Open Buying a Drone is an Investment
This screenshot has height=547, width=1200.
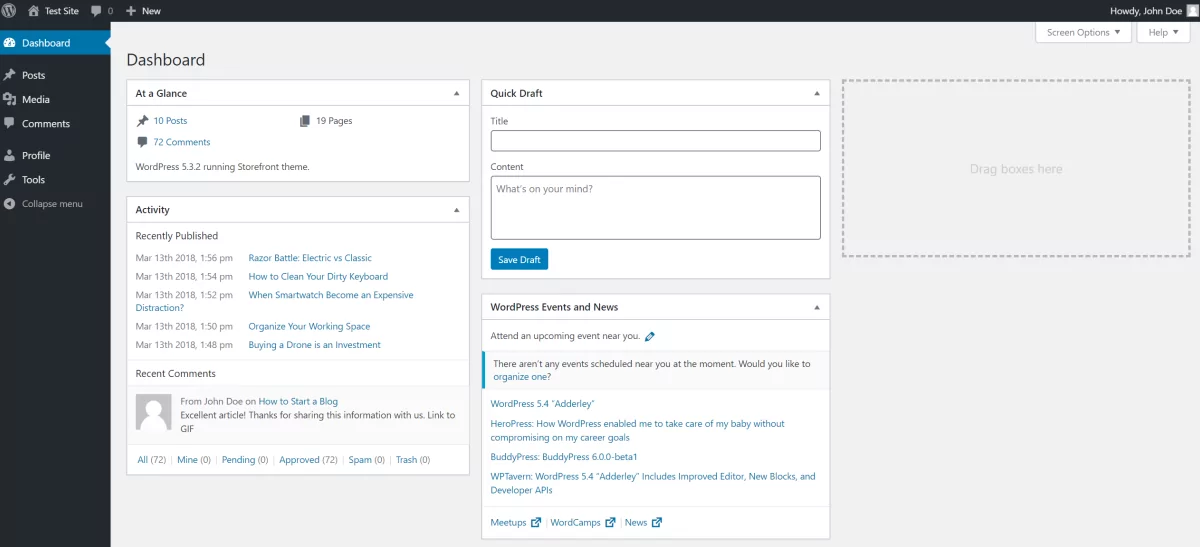pyautogui.click(x=315, y=345)
